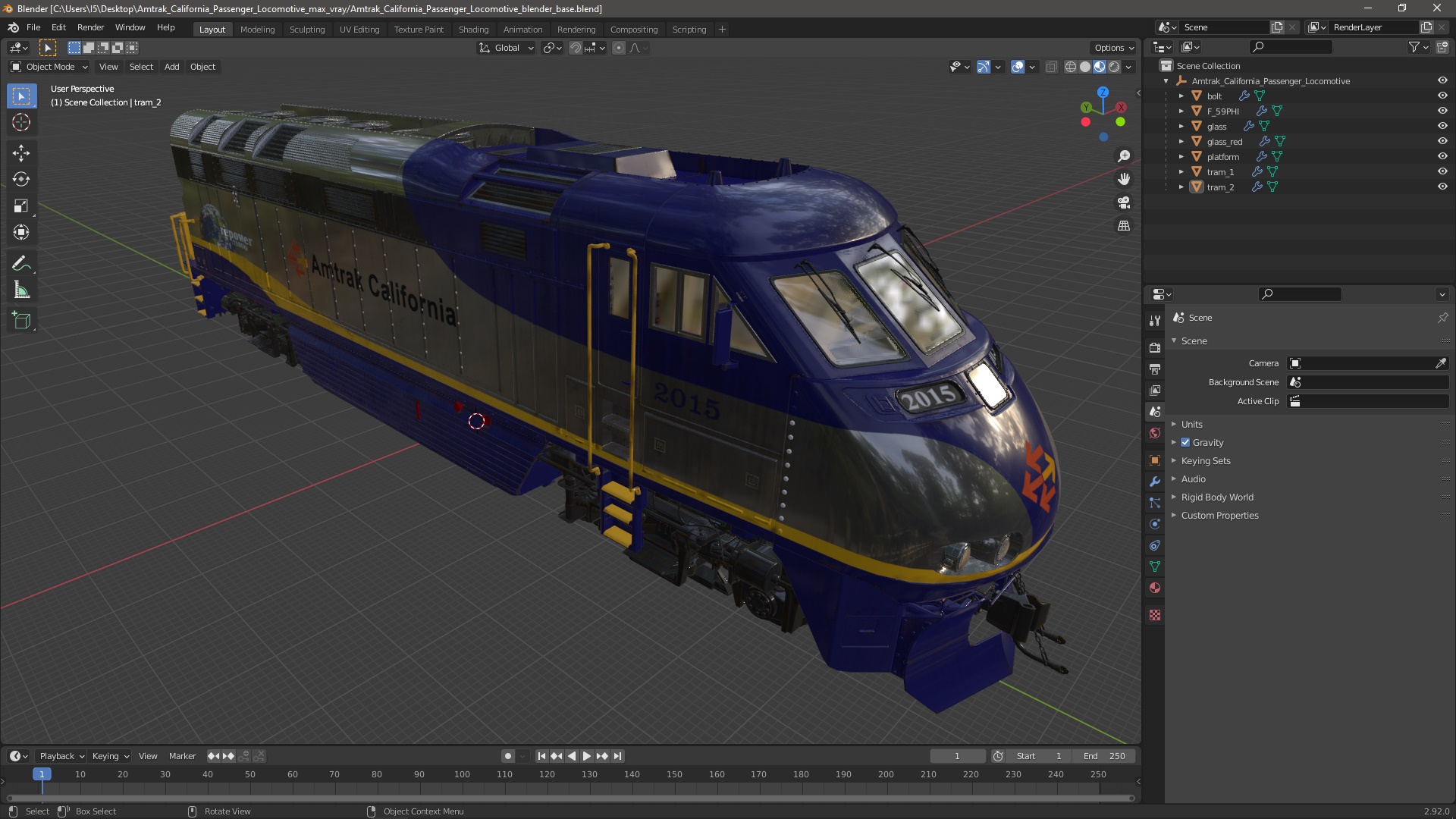Image resolution: width=1456 pixels, height=819 pixels.
Task: Click the Zoom view magnifier icon
Action: point(1124,156)
